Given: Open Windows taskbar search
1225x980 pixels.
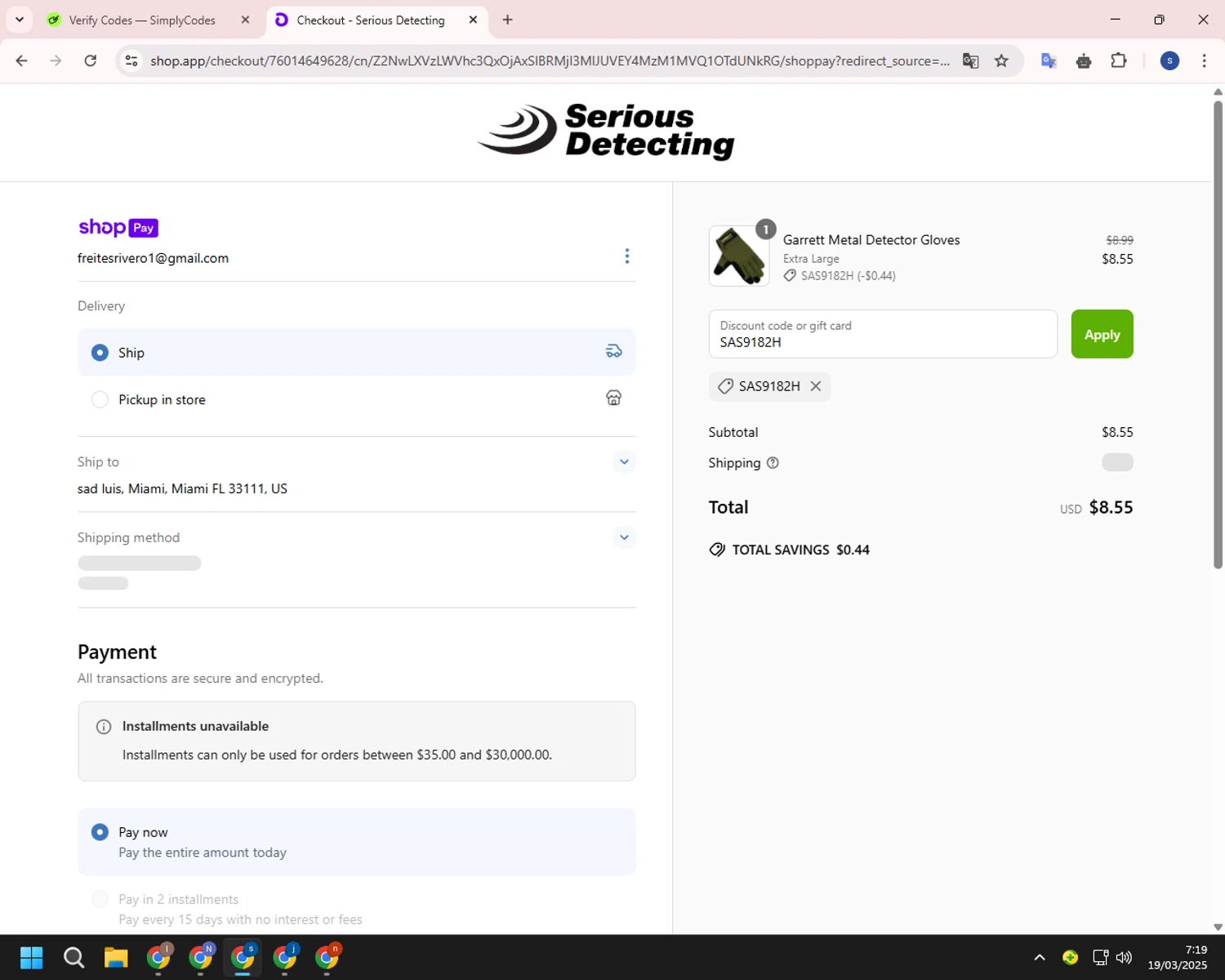Looking at the screenshot, I should (73, 957).
